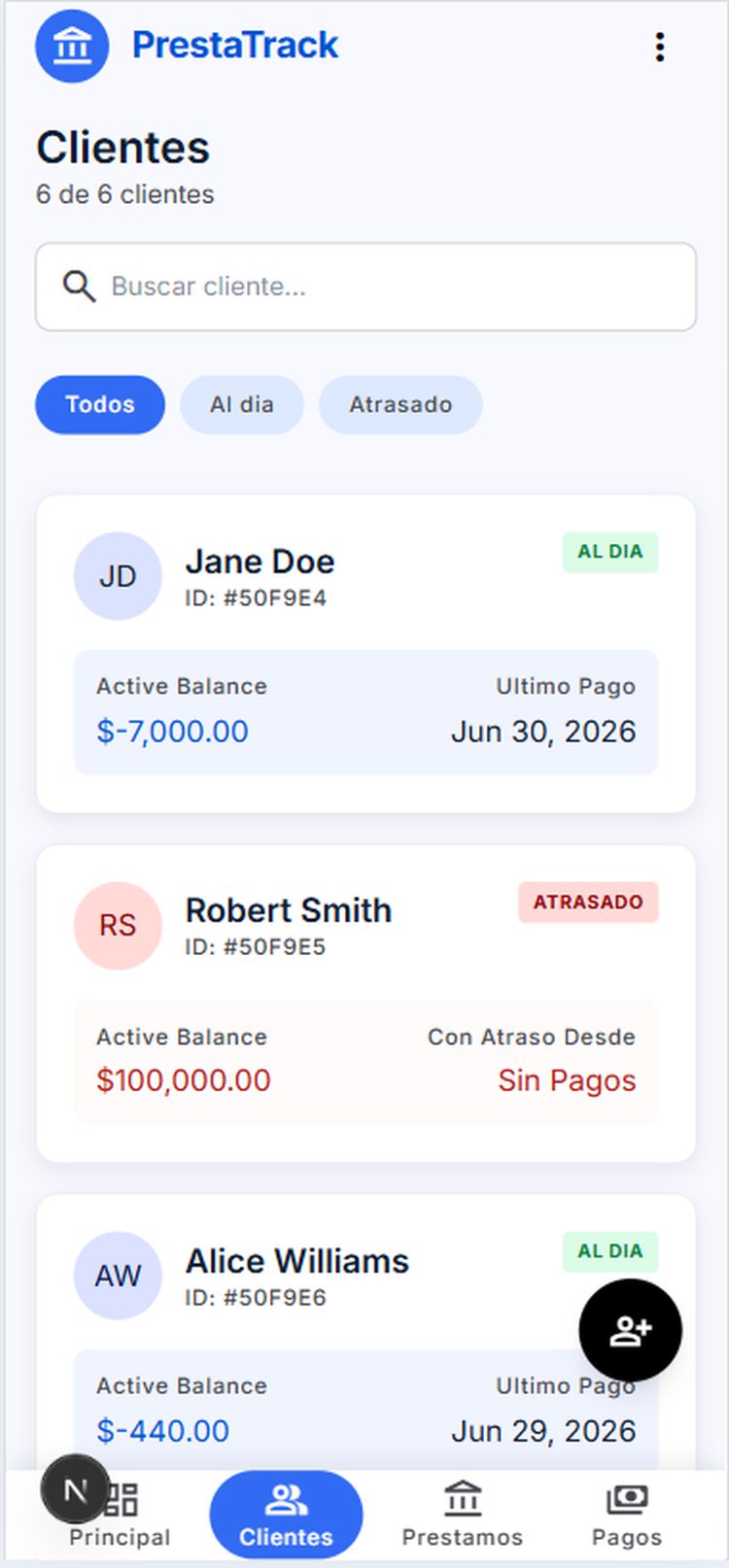Open Robert Smith's client name
Screen dimensions: 729x1568
289,910
